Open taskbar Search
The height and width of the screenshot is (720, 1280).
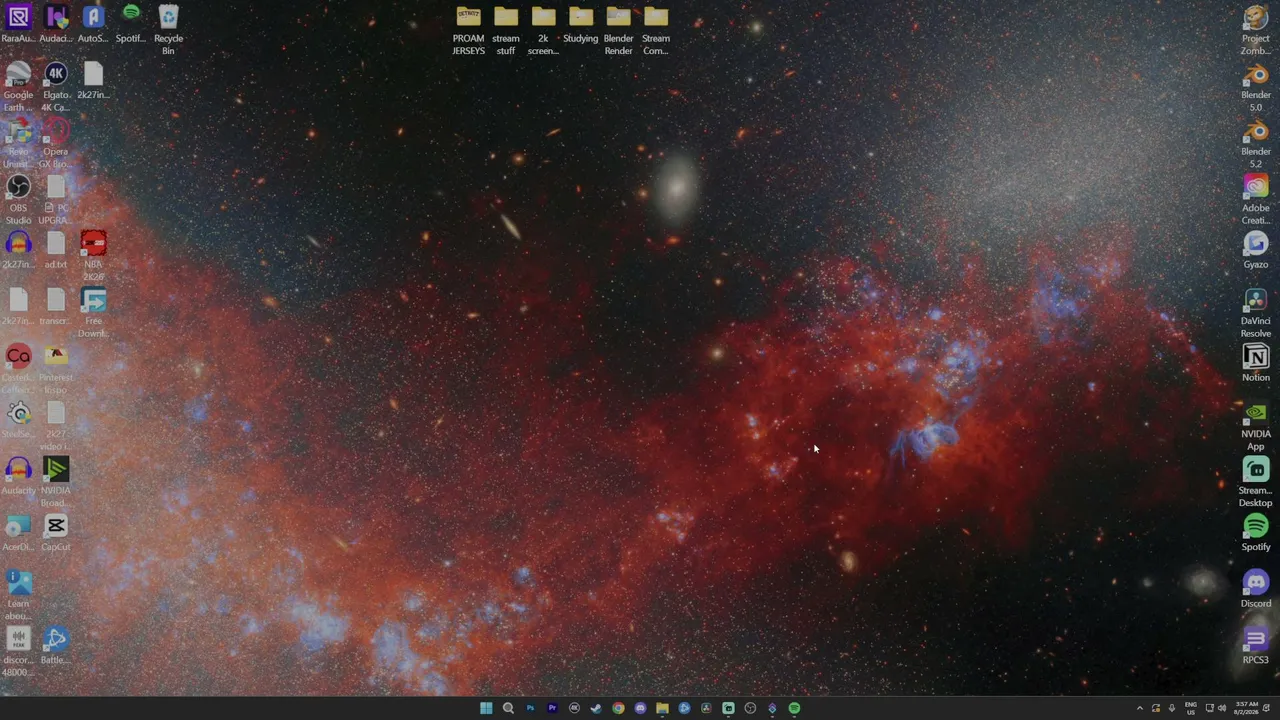click(x=508, y=708)
